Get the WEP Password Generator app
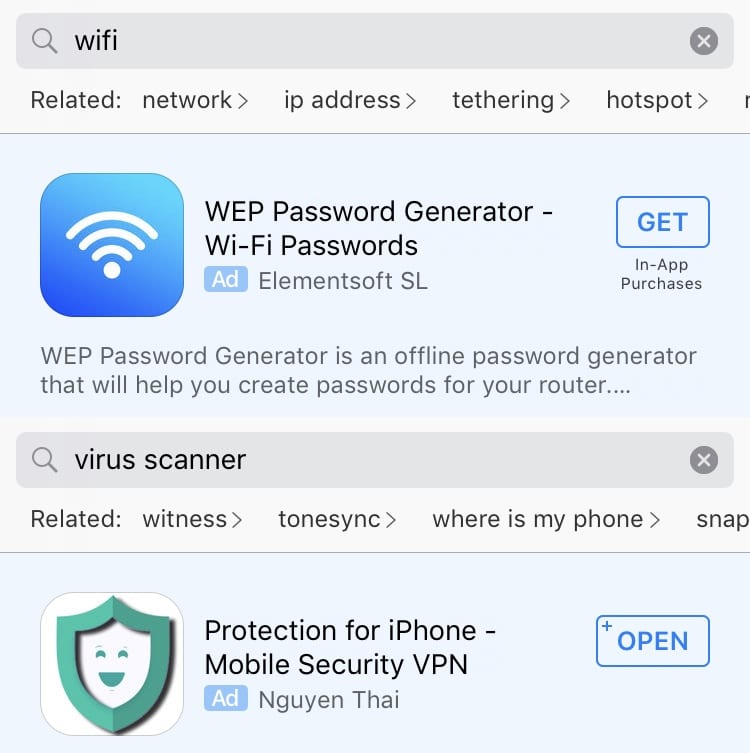 [663, 222]
